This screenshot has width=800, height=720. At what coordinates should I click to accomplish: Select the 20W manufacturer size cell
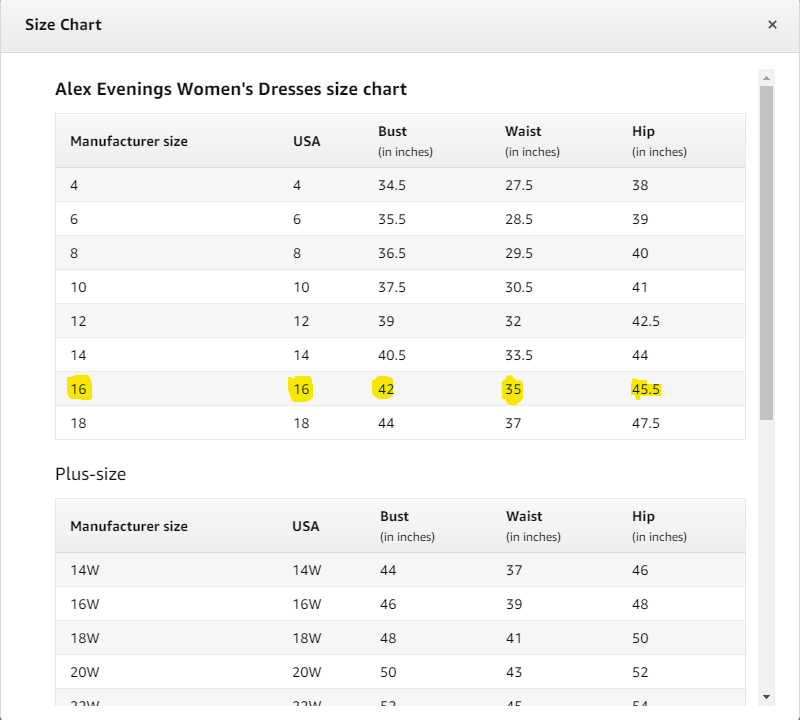(x=85, y=672)
